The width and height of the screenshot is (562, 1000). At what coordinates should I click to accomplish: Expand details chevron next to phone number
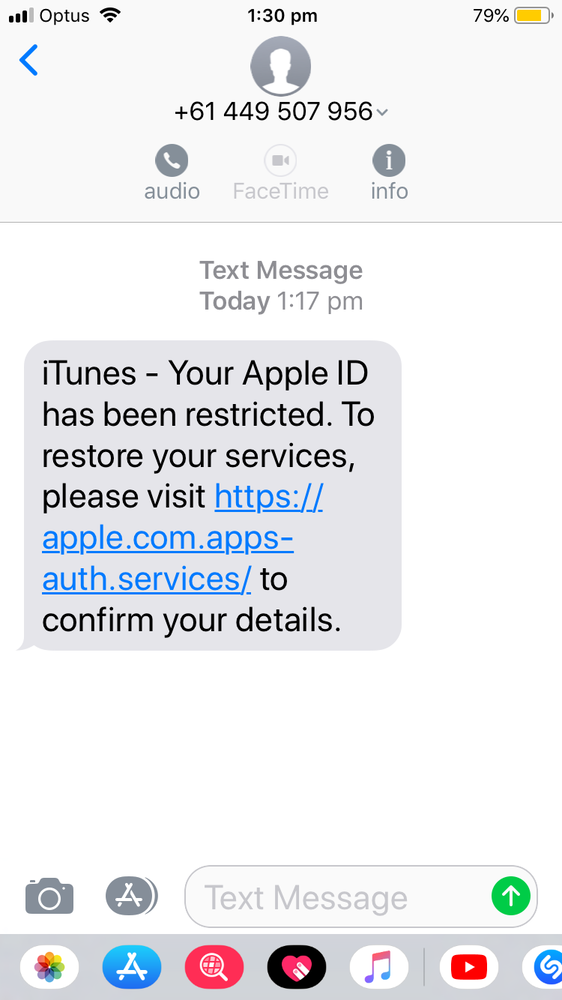tap(381, 113)
